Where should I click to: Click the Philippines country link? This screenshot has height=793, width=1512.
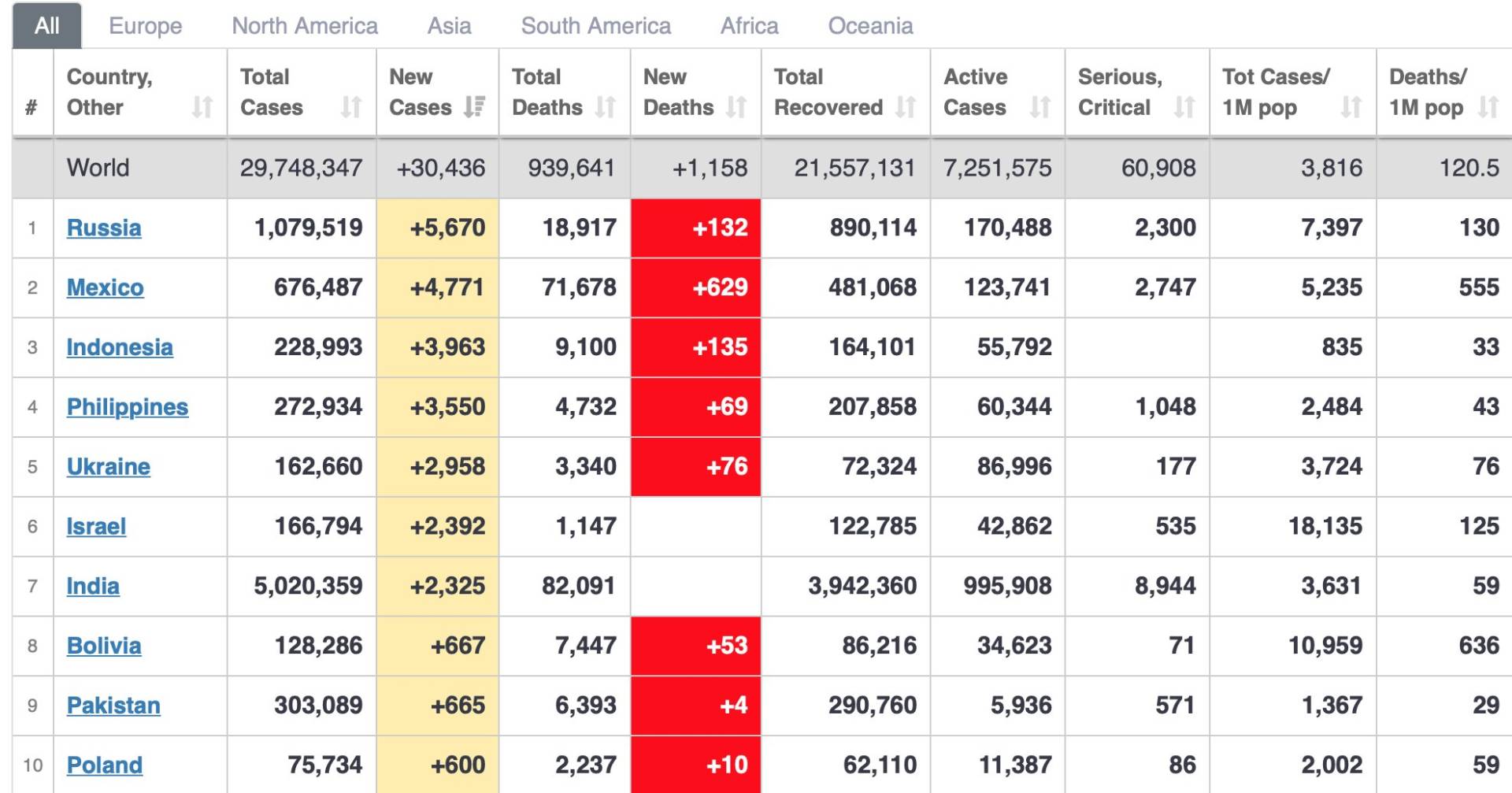coord(127,407)
